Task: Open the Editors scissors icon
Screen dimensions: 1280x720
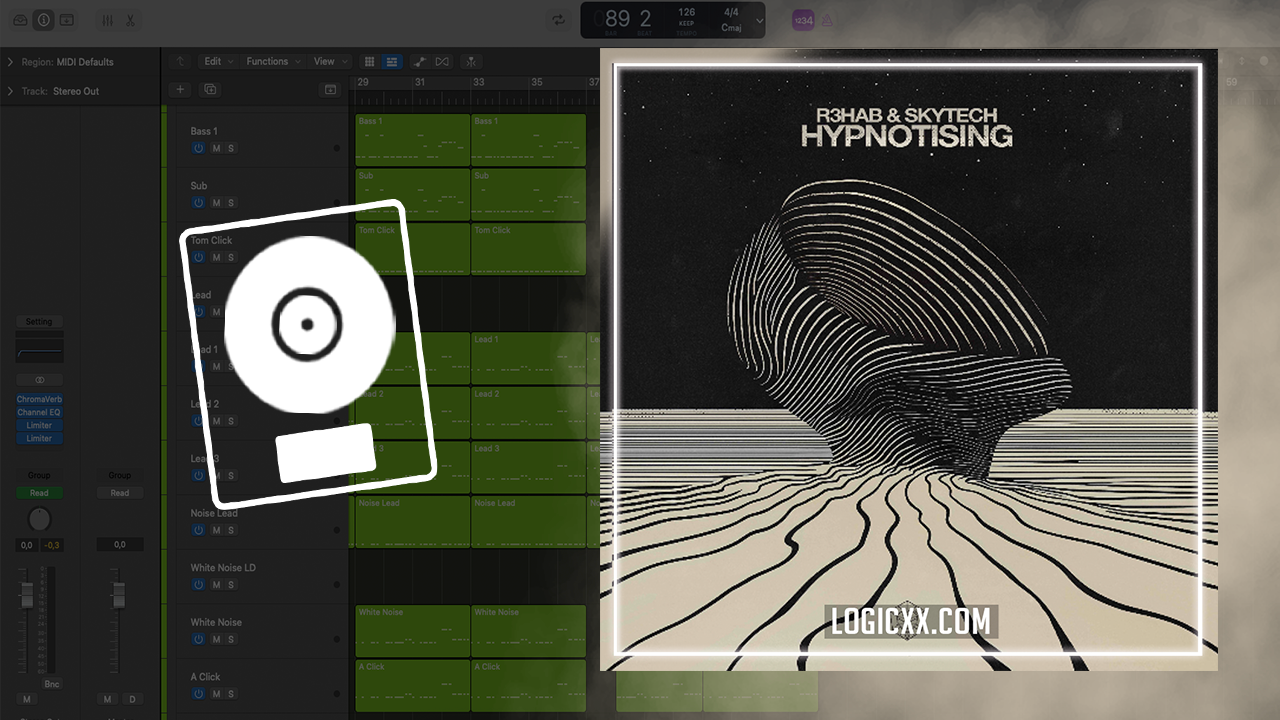Action: coord(130,20)
